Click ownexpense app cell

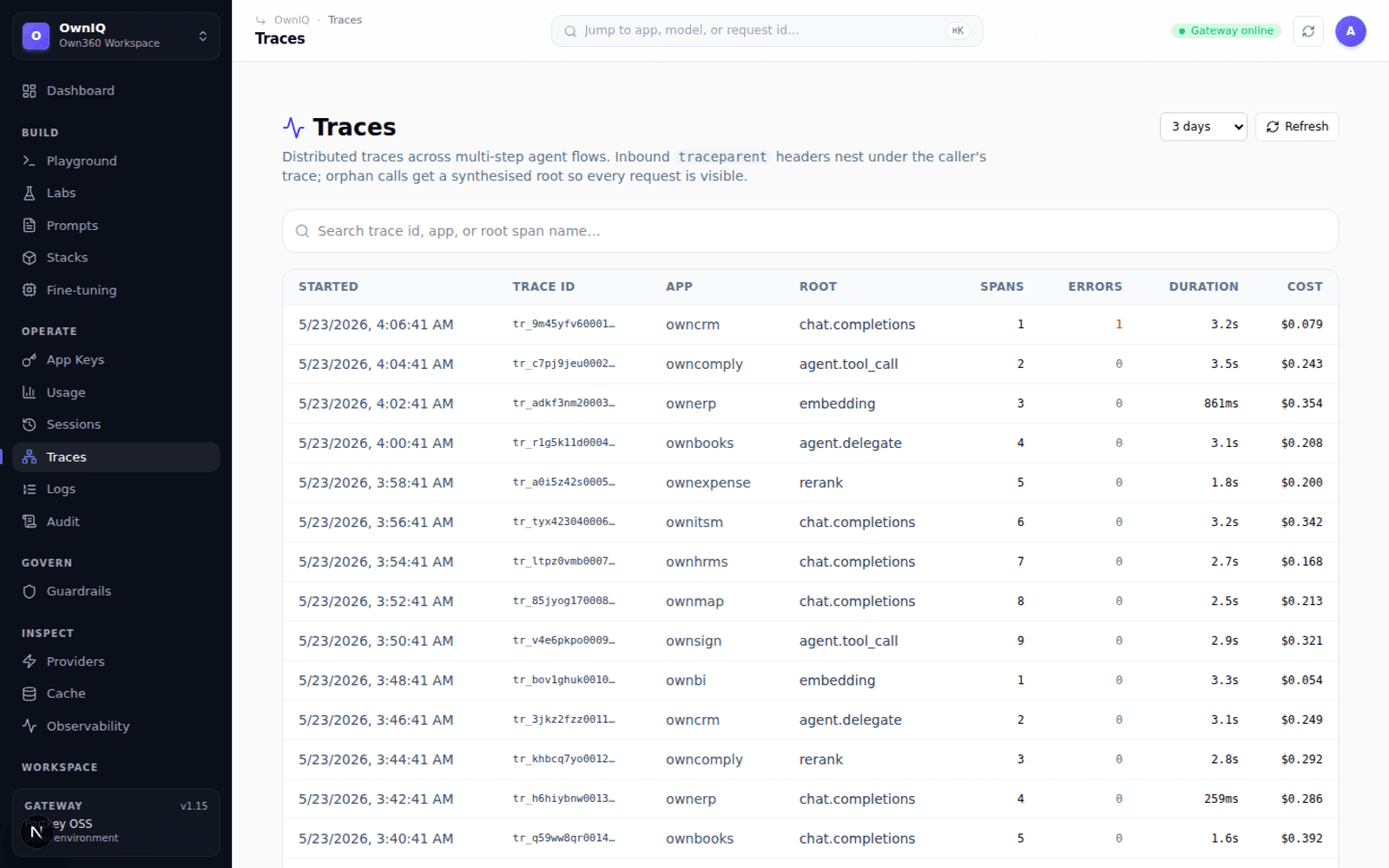pyautogui.click(x=708, y=483)
